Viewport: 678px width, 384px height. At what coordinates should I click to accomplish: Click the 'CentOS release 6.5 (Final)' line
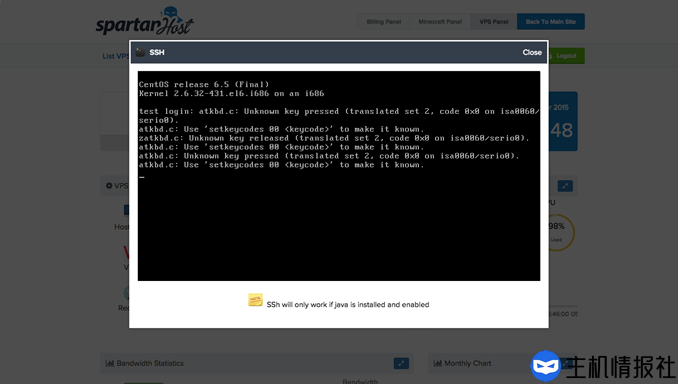(204, 84)
